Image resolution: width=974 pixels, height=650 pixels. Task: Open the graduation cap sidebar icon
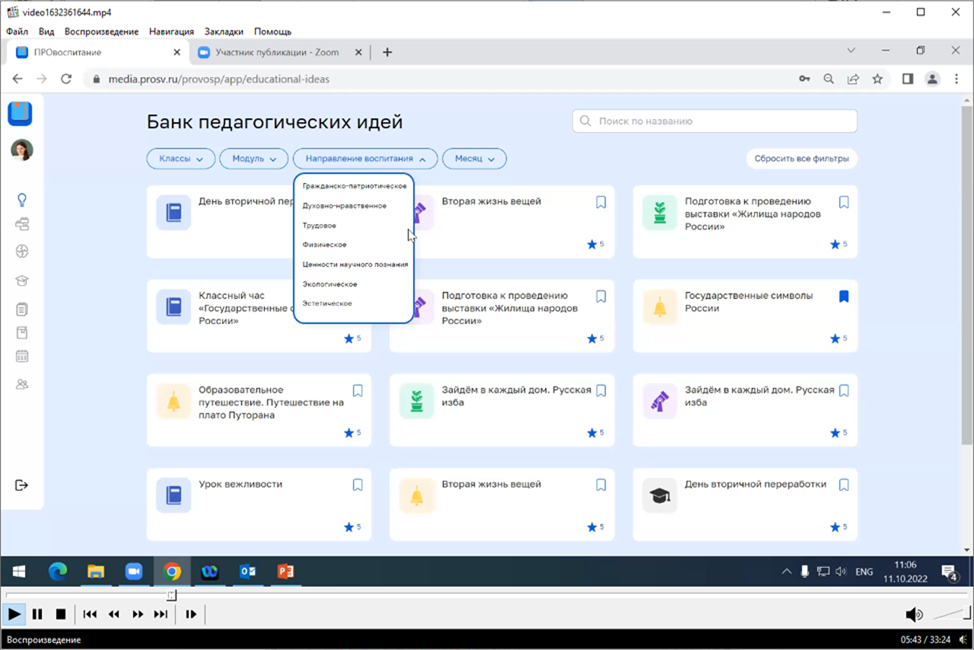tap(22, 281)
